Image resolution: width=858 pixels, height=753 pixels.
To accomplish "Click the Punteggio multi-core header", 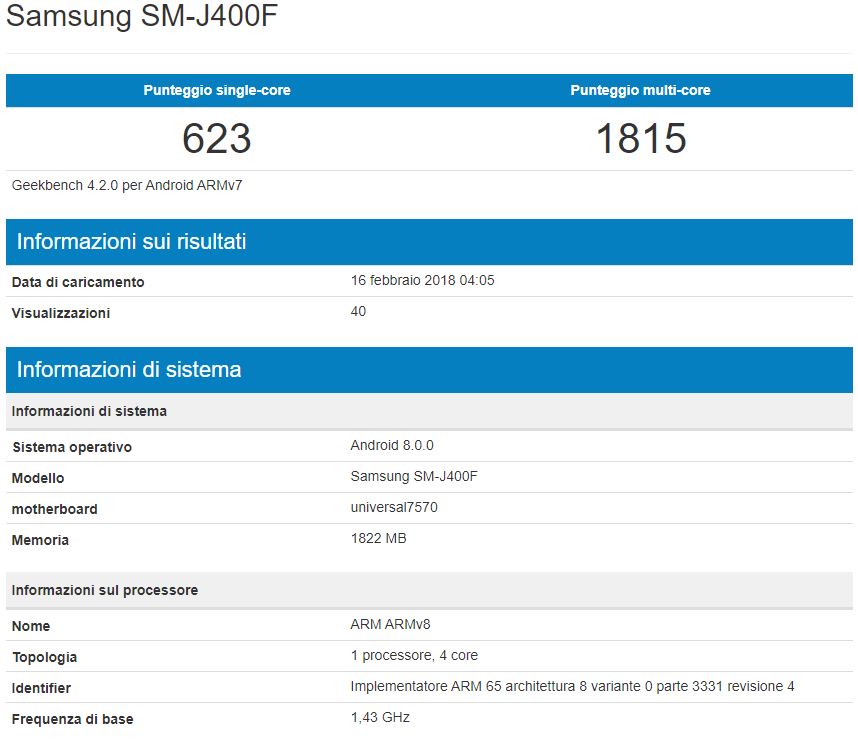I will coord(640,90).
